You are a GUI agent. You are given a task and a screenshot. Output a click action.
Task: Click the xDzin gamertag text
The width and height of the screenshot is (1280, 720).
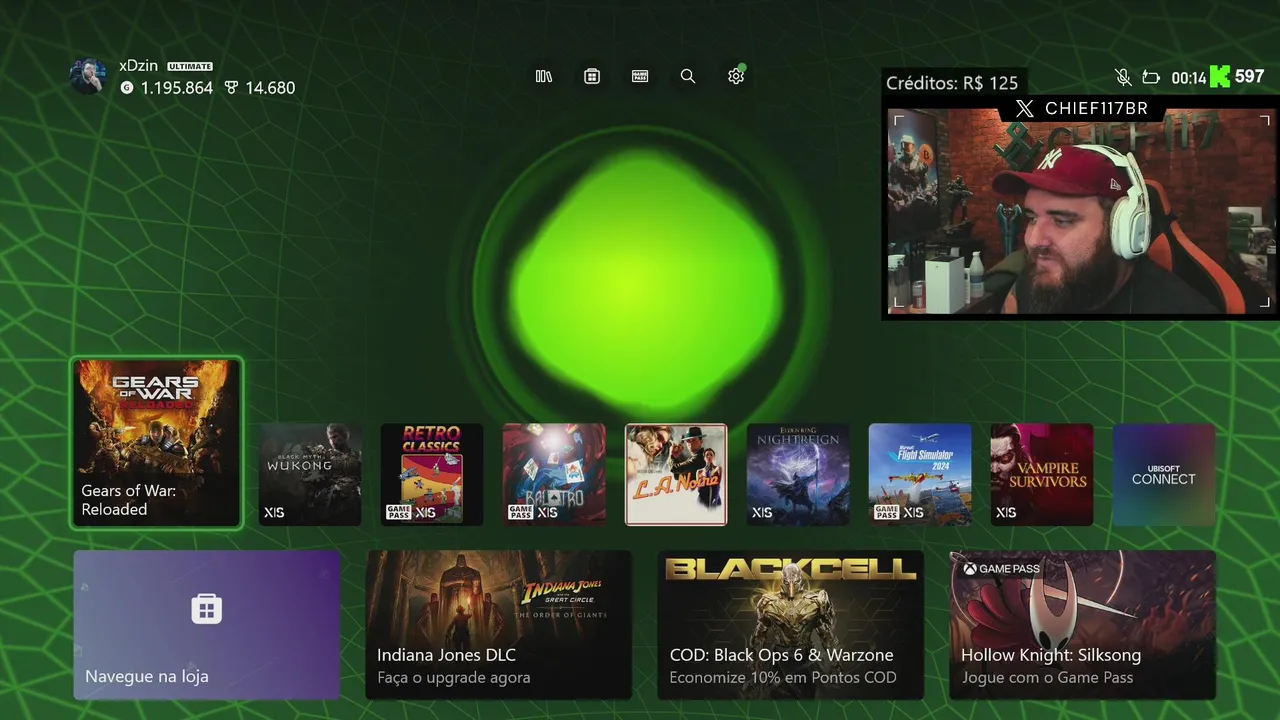pos(139,66)
